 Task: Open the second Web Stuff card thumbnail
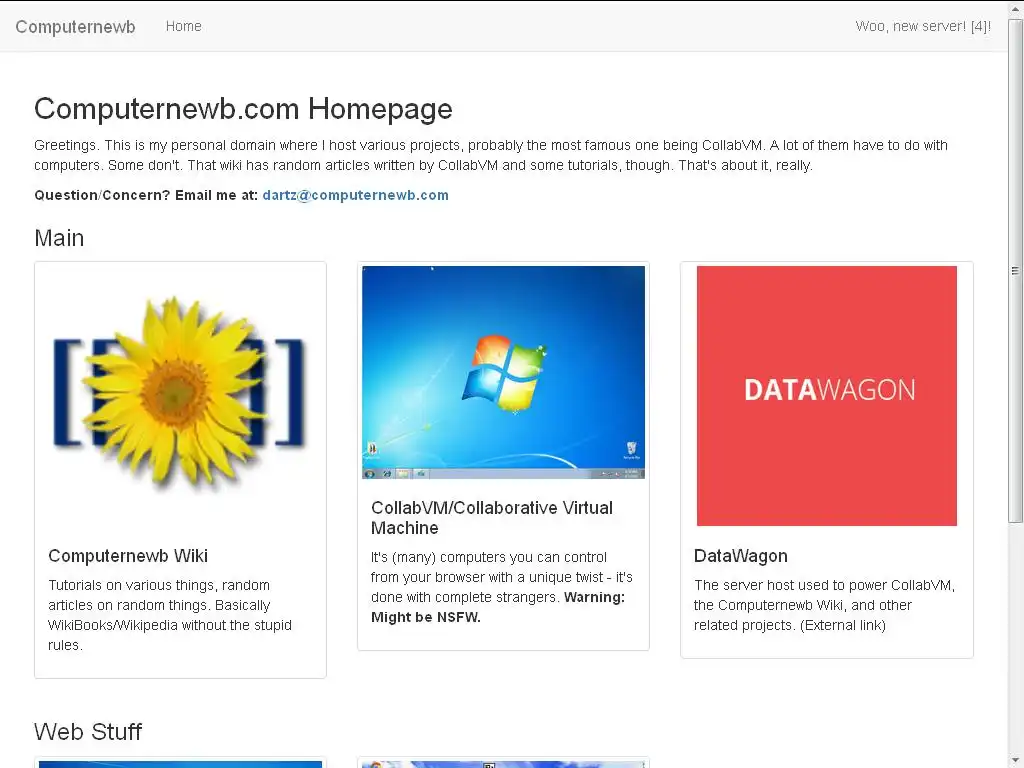[x=504, y=764]
